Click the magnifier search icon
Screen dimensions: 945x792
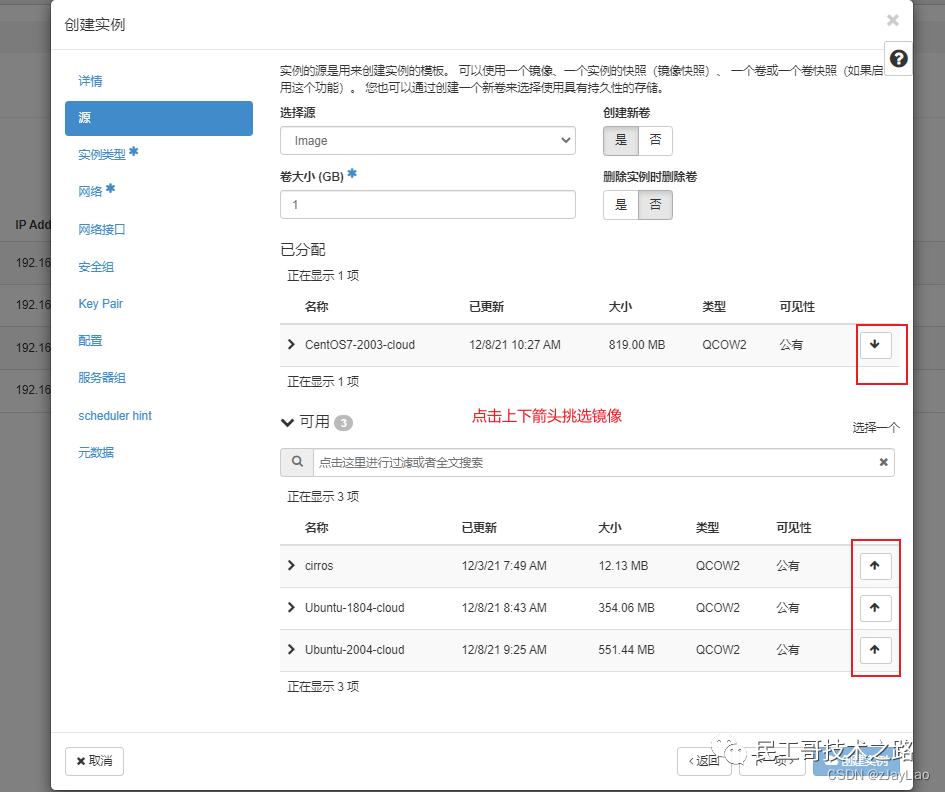[297, 462]
